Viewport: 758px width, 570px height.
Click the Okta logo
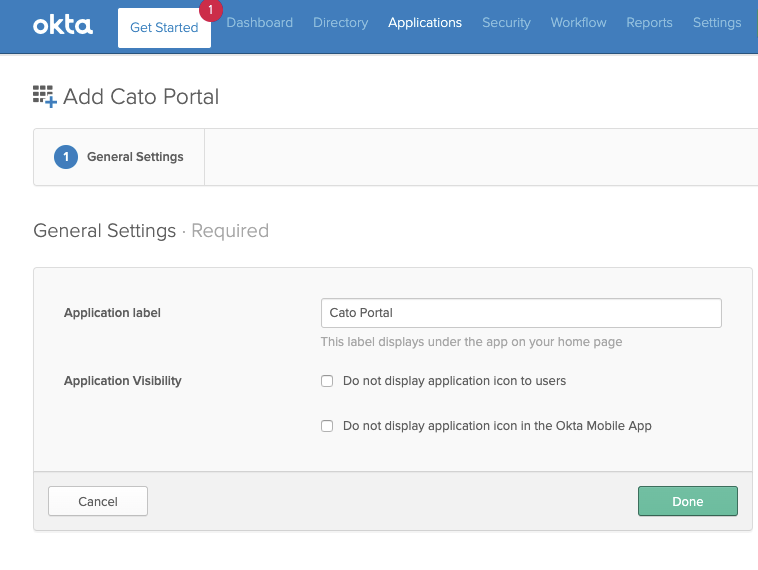tap(63, 25)
